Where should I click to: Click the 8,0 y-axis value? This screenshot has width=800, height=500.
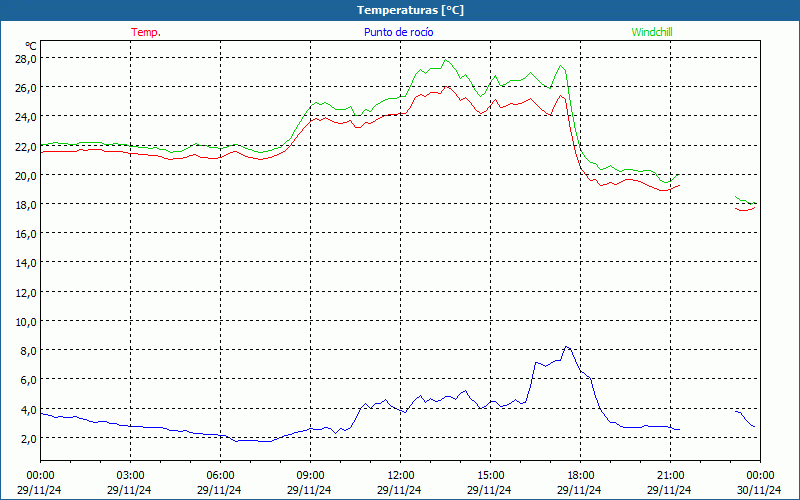click(x=28, y=351)
